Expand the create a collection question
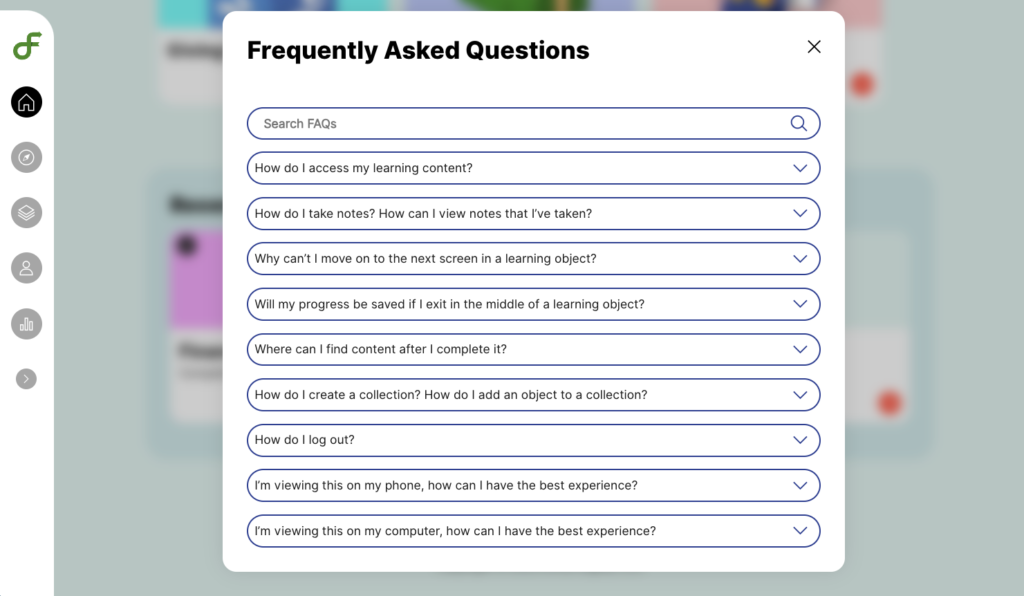Image resolution: width=1024 pixels, height=596 pixels. point(532,395)
